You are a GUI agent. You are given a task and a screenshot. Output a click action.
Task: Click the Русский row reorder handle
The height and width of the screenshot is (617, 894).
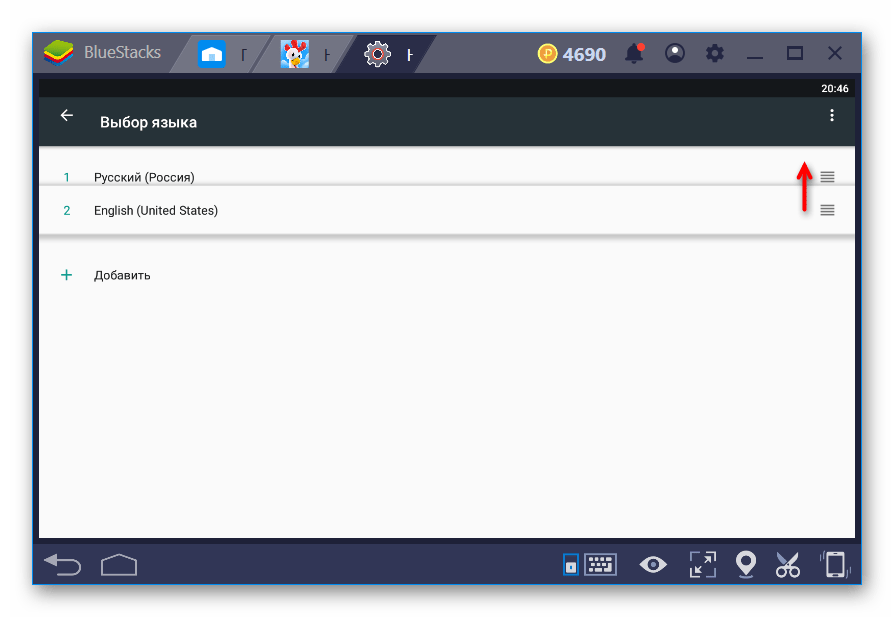827,177
